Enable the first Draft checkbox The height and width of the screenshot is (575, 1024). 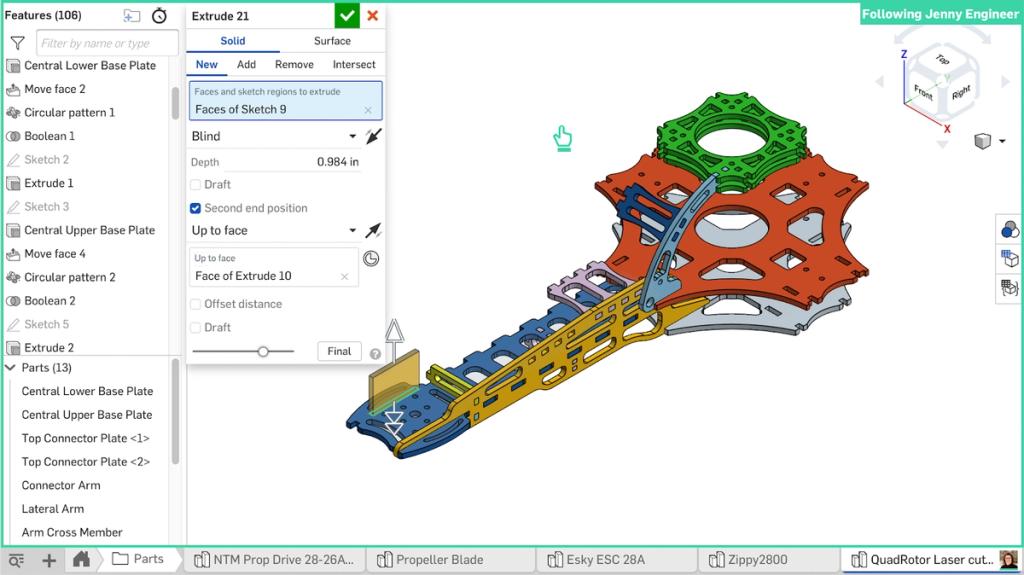point(196,185)
